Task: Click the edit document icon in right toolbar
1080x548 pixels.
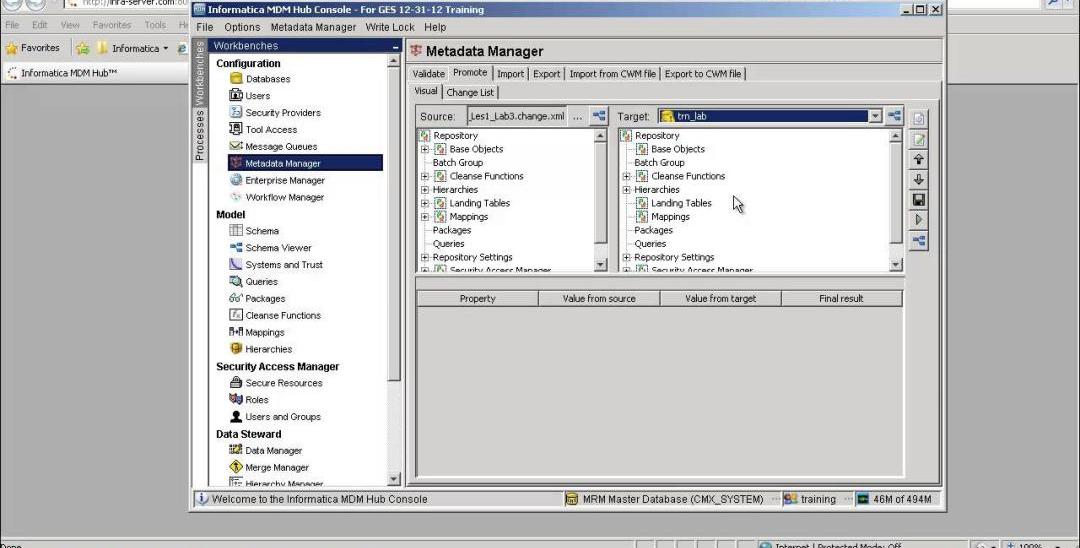Action: coord(918,139)
